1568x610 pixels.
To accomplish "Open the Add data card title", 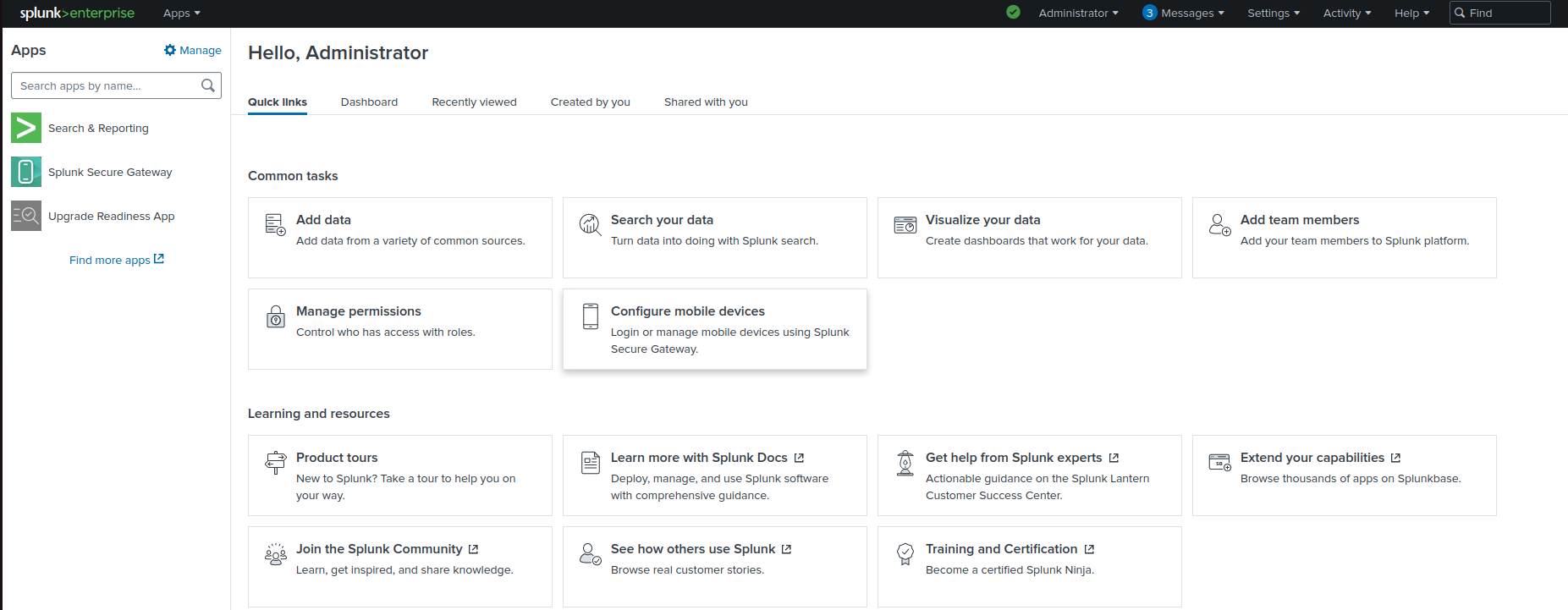I will pyautogui.click(x=323, y=220).
